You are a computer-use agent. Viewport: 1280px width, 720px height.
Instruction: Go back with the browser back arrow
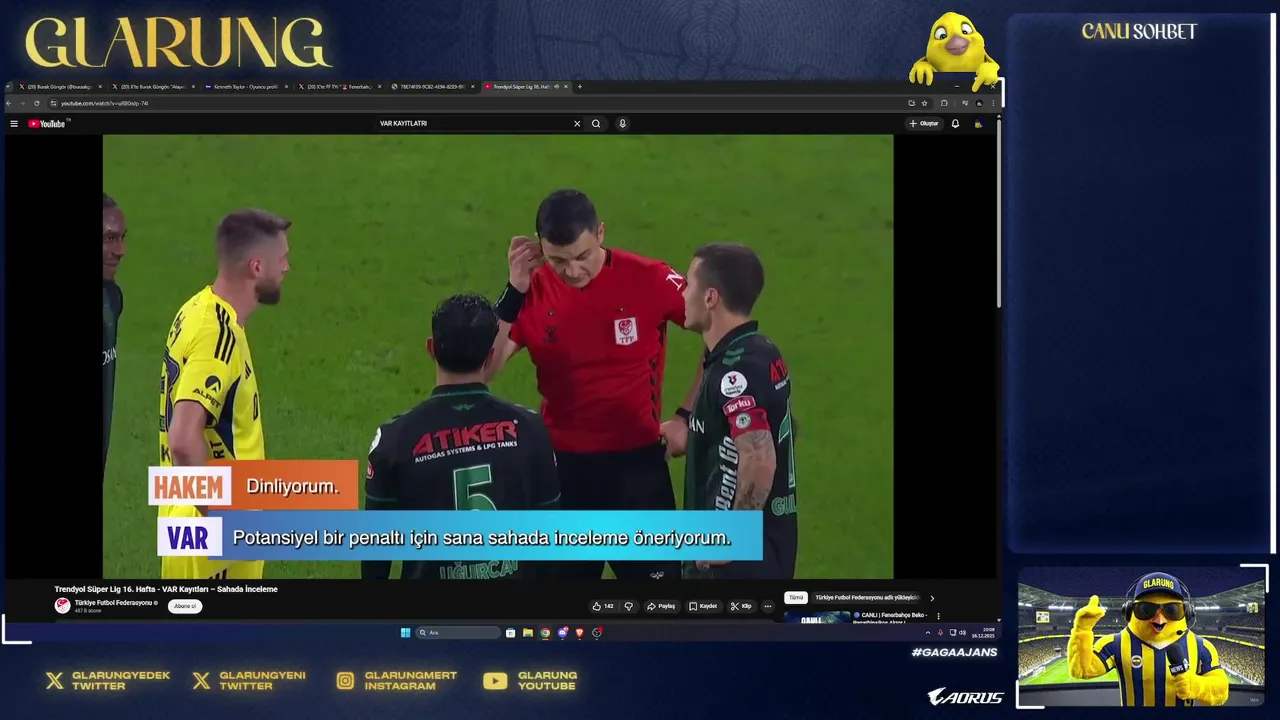(9, 103)
